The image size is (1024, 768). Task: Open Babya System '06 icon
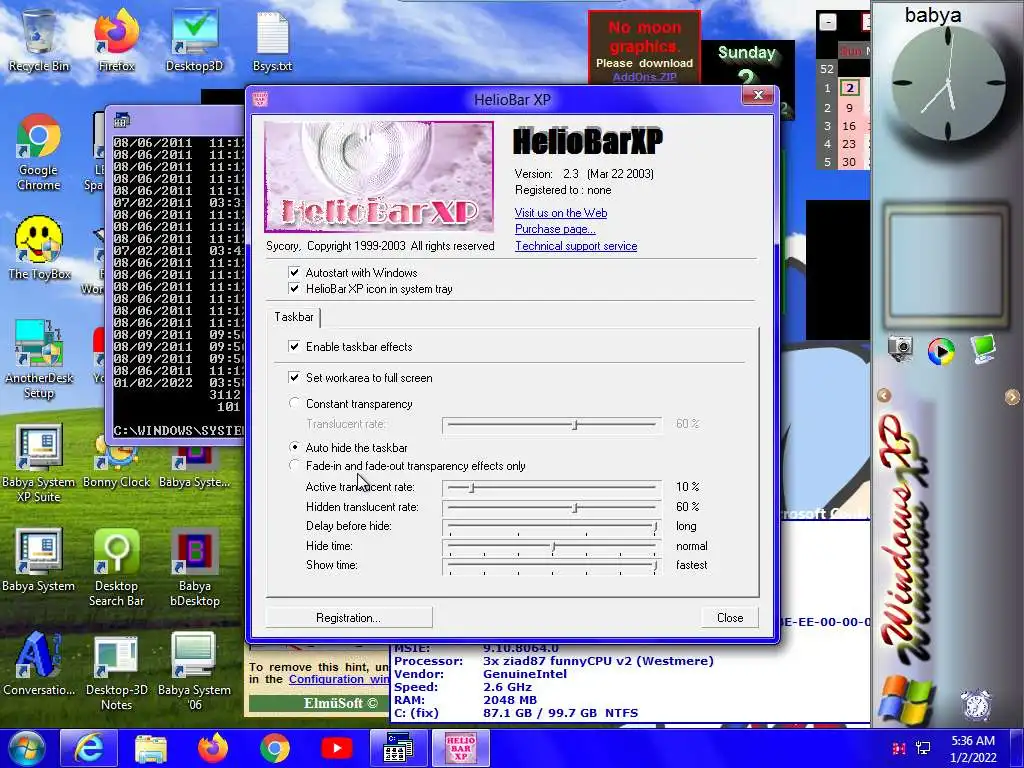[195, 671]
